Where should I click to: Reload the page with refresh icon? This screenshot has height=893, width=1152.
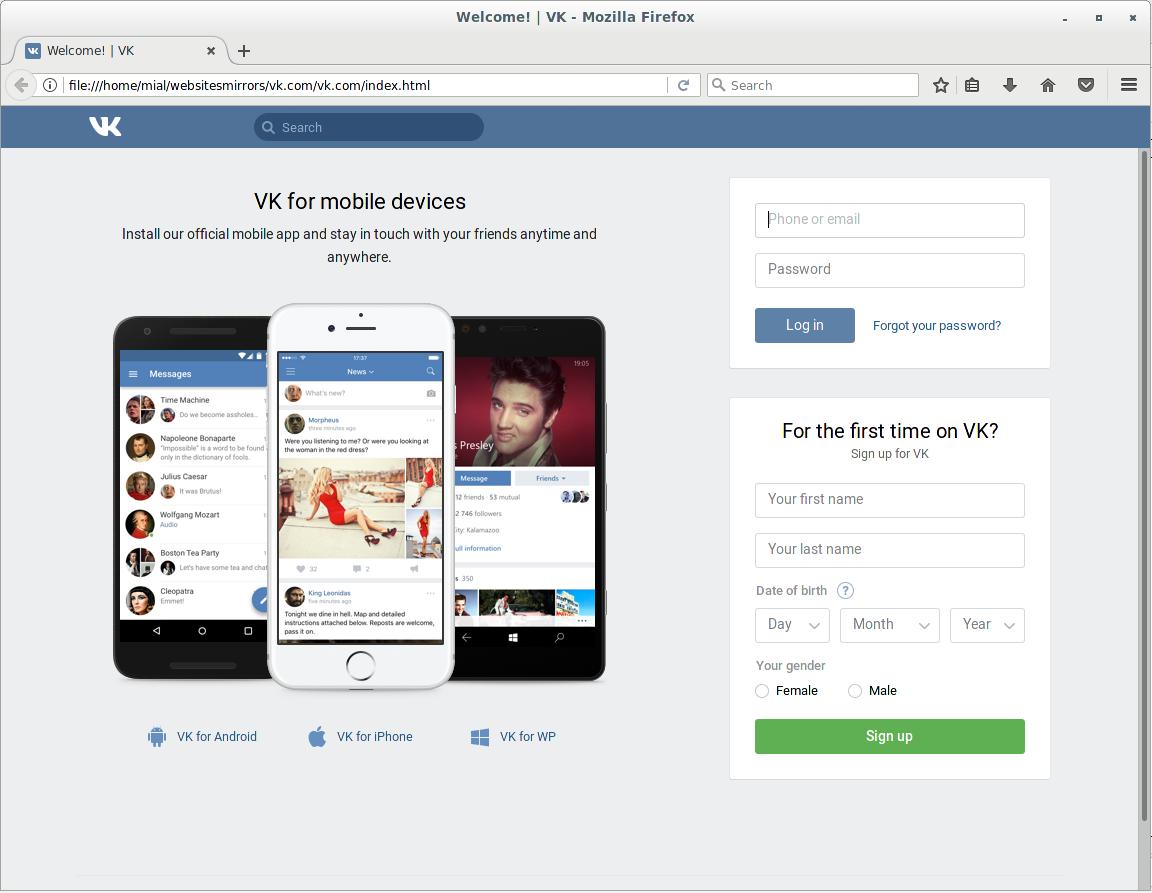pos(683,85)
